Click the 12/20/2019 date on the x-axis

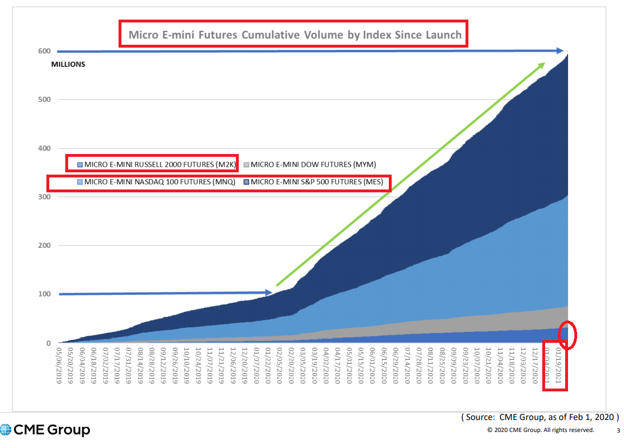click(x=244, y=366)
